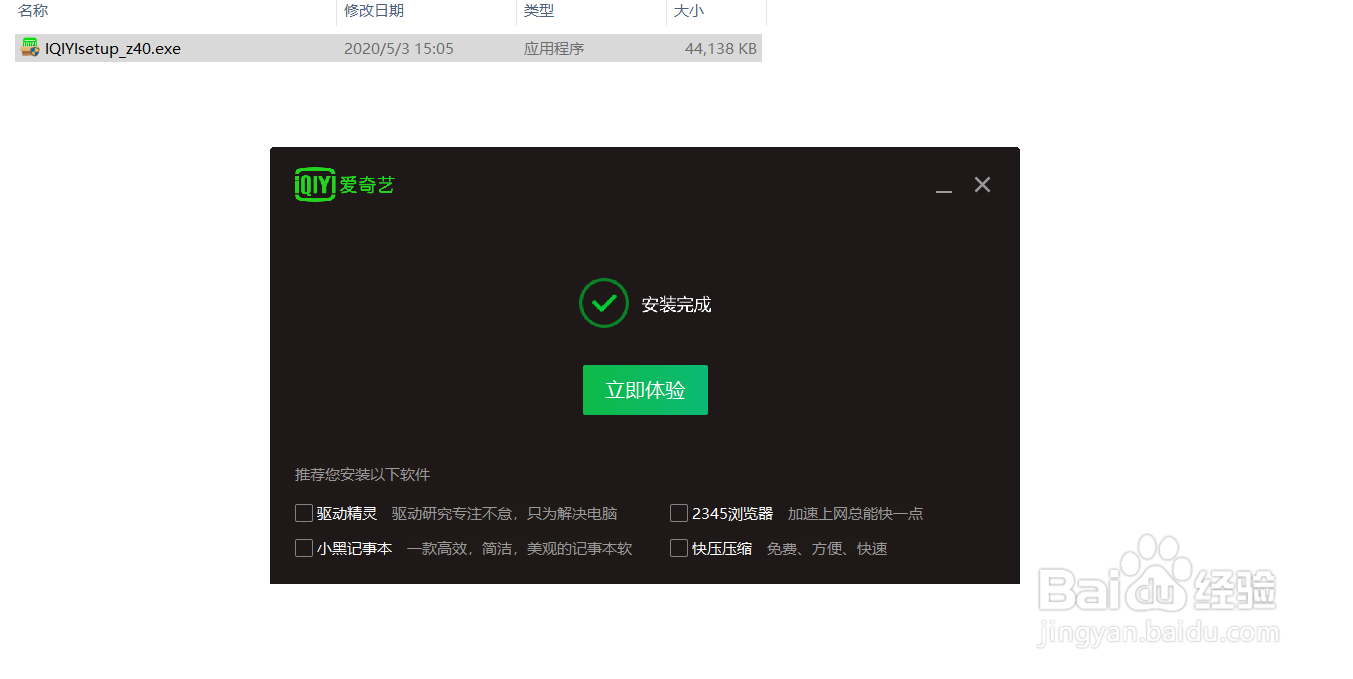Click the date 2020/5/3 15:05
This screenshot has width=1353, height=679.
pos(399,48)
